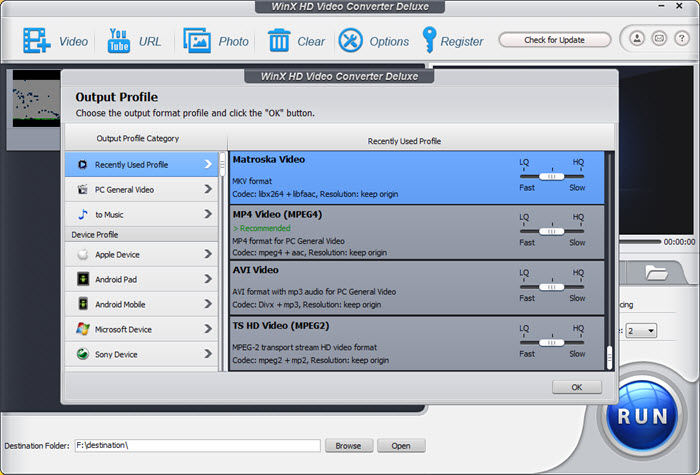This screenshot has width=700, height=475.
Task: Click the AVI Video quality slider
Action: 552,287
